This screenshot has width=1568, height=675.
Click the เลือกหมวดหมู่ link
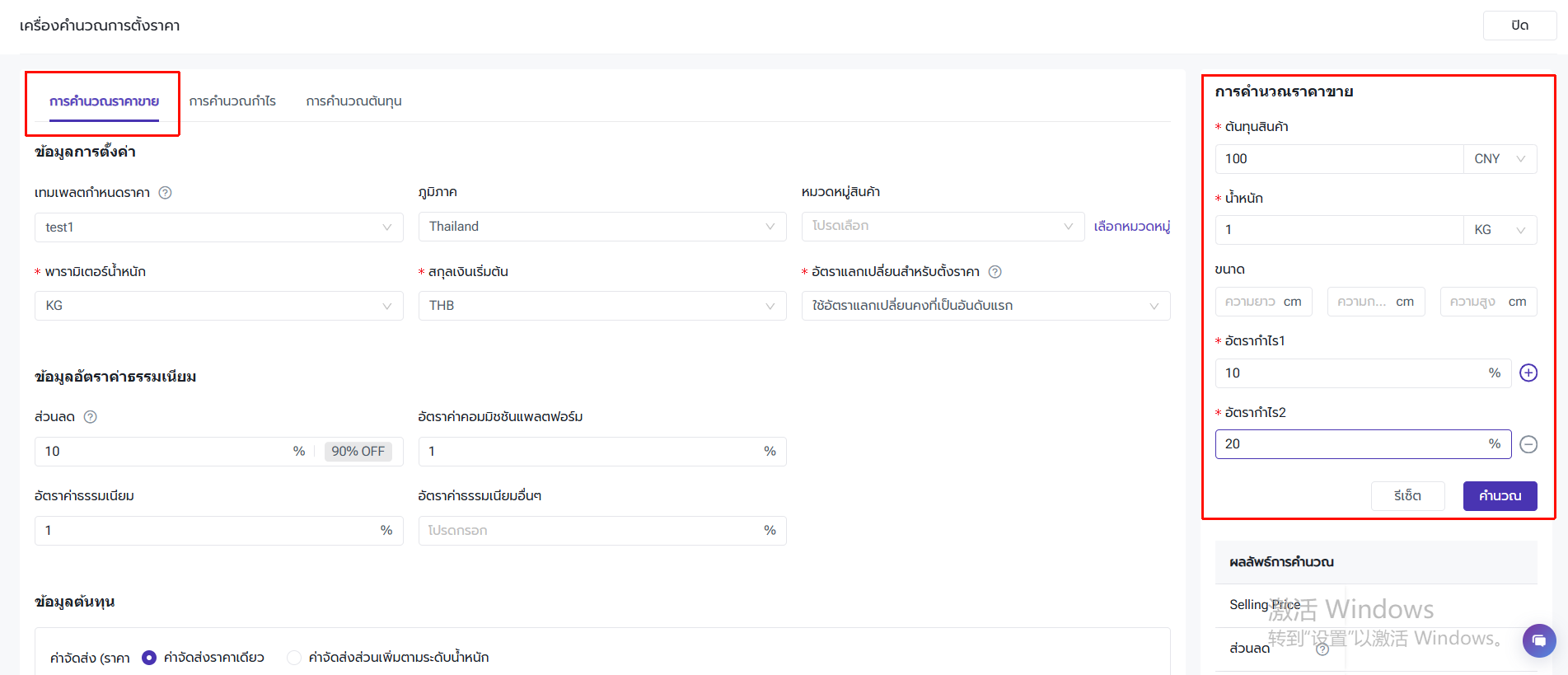click(x=1131, y=227)
